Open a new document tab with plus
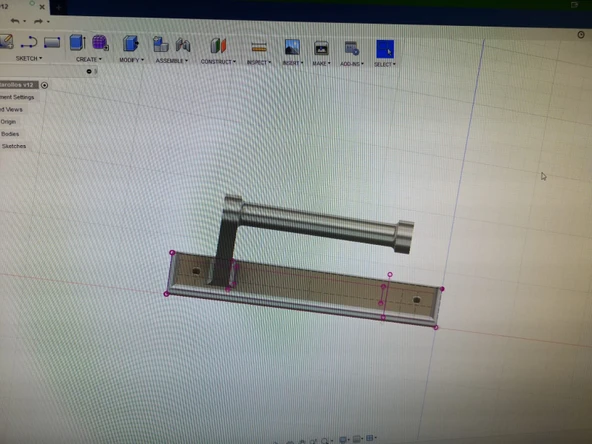This screenshot has height=444, width=592. pyautogui.click(x=59, y=7)
